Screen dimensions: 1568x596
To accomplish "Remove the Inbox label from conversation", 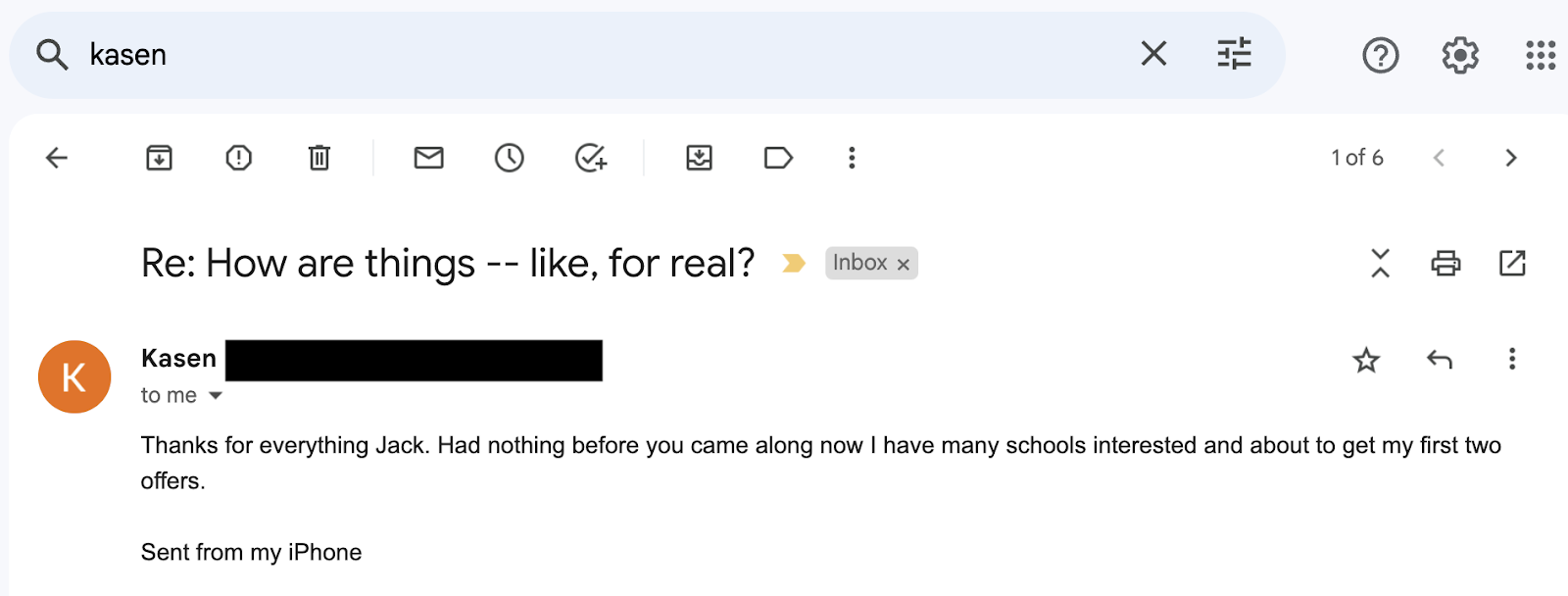I will tap(904, 264).
